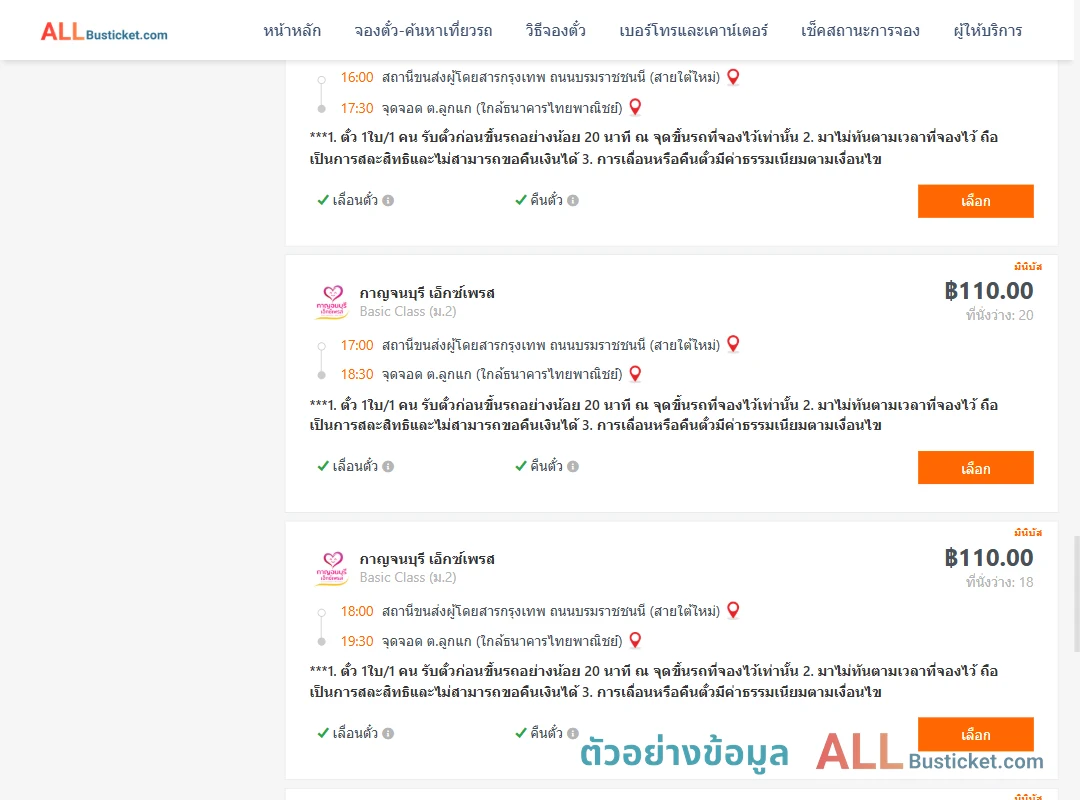Click ฿110.00 price on the 17:00 trip
This screenshot has width=1080, height=800.
point(988,291)
